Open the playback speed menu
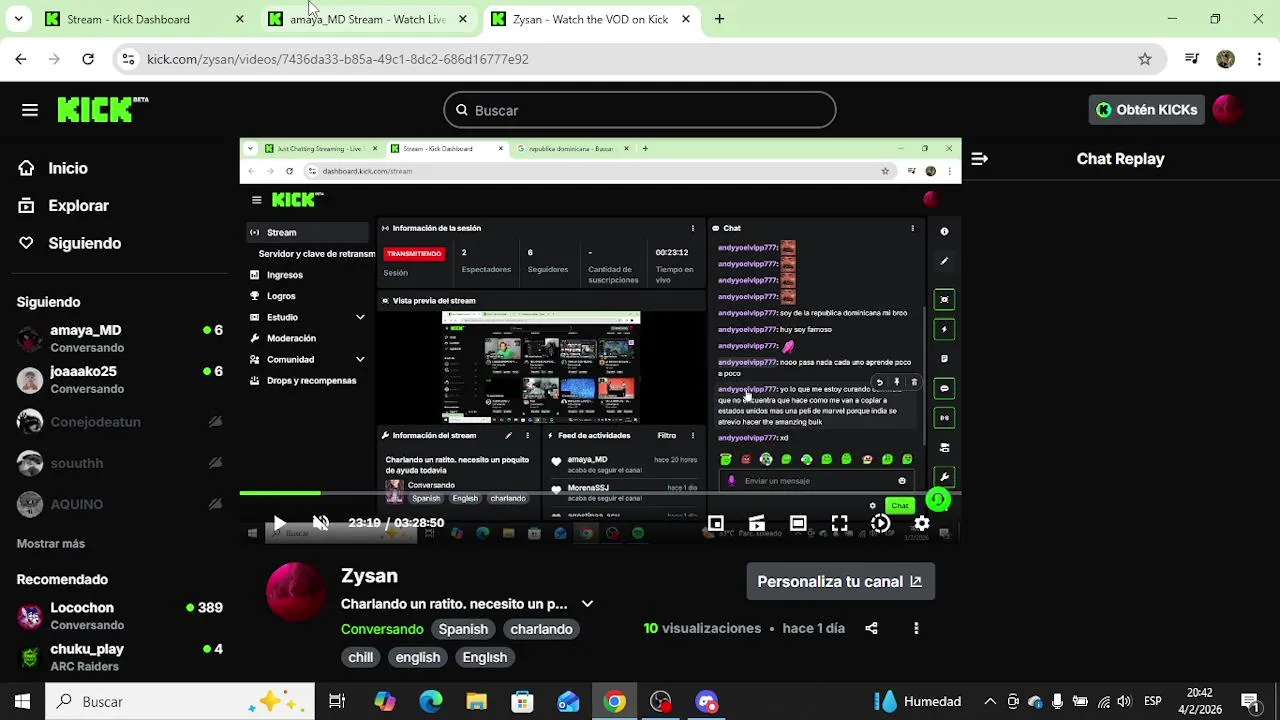The height and width of the screenshot is (720, 1280). pos(880,523)
